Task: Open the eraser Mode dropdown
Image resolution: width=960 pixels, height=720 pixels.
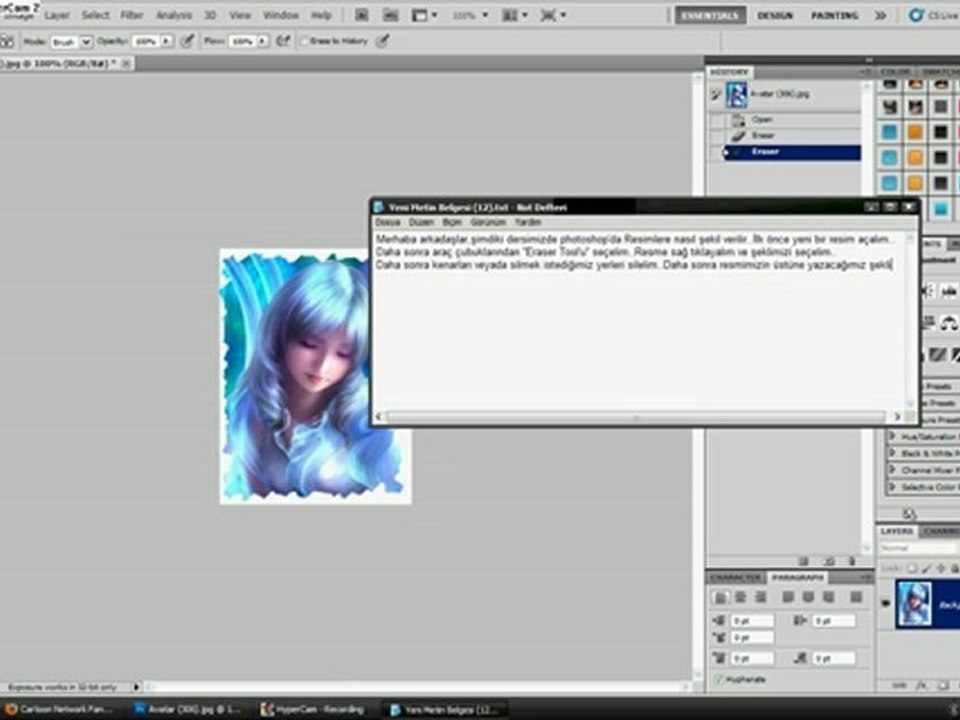Action: coord(72,42)
